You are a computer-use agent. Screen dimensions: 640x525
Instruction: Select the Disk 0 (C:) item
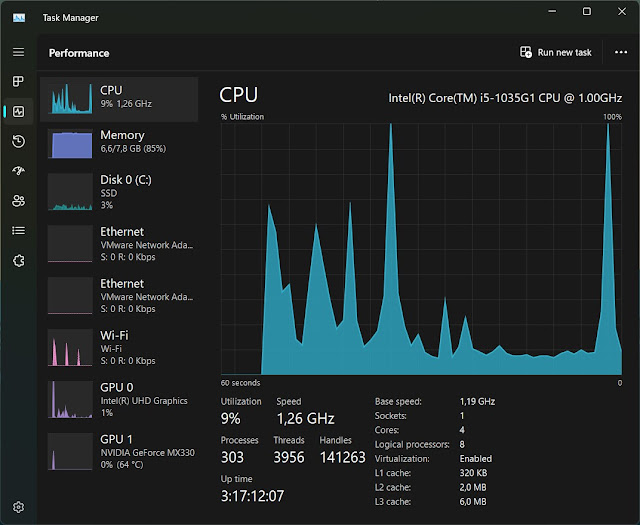pyautogui.click(x=119, y=192)
